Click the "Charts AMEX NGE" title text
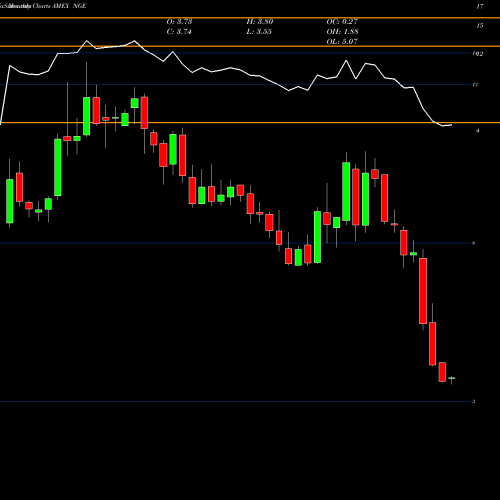 pos(59,6)
